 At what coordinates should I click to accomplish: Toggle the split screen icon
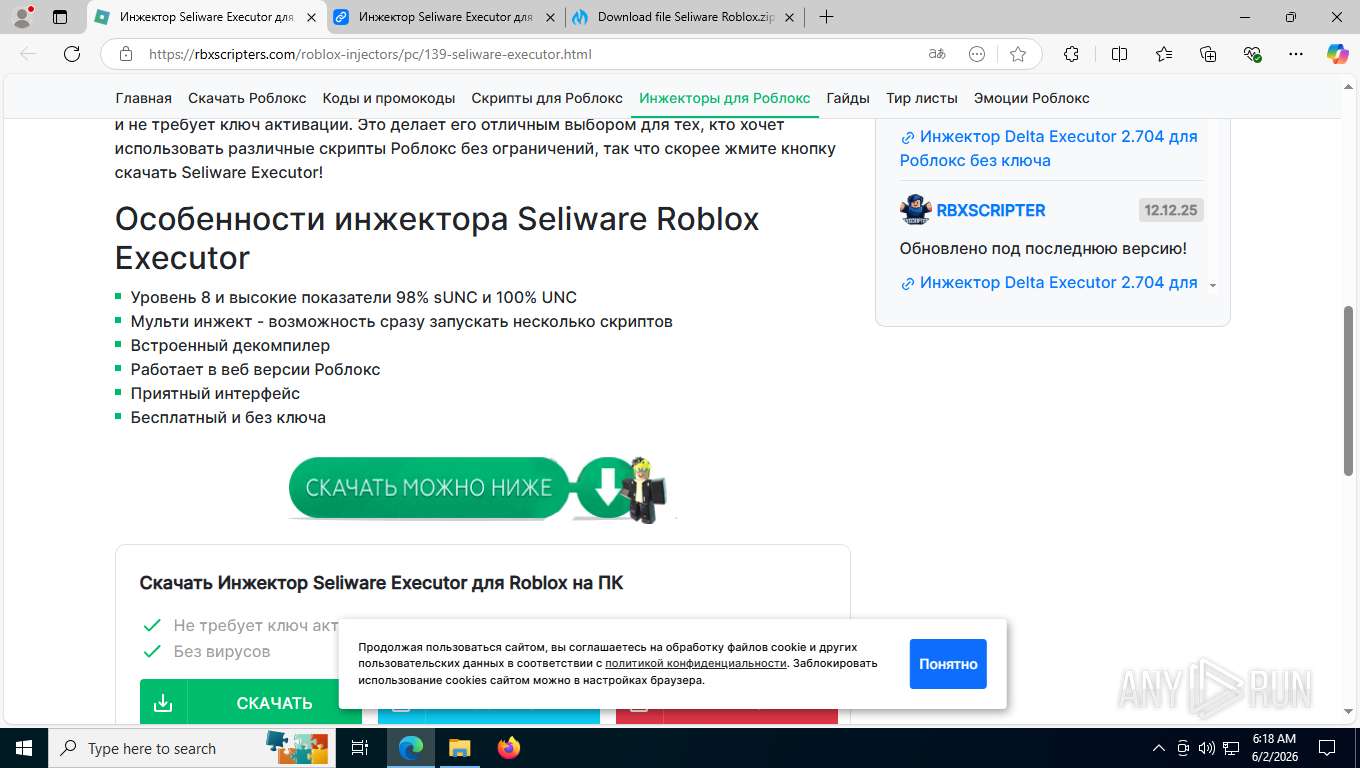1119,54
